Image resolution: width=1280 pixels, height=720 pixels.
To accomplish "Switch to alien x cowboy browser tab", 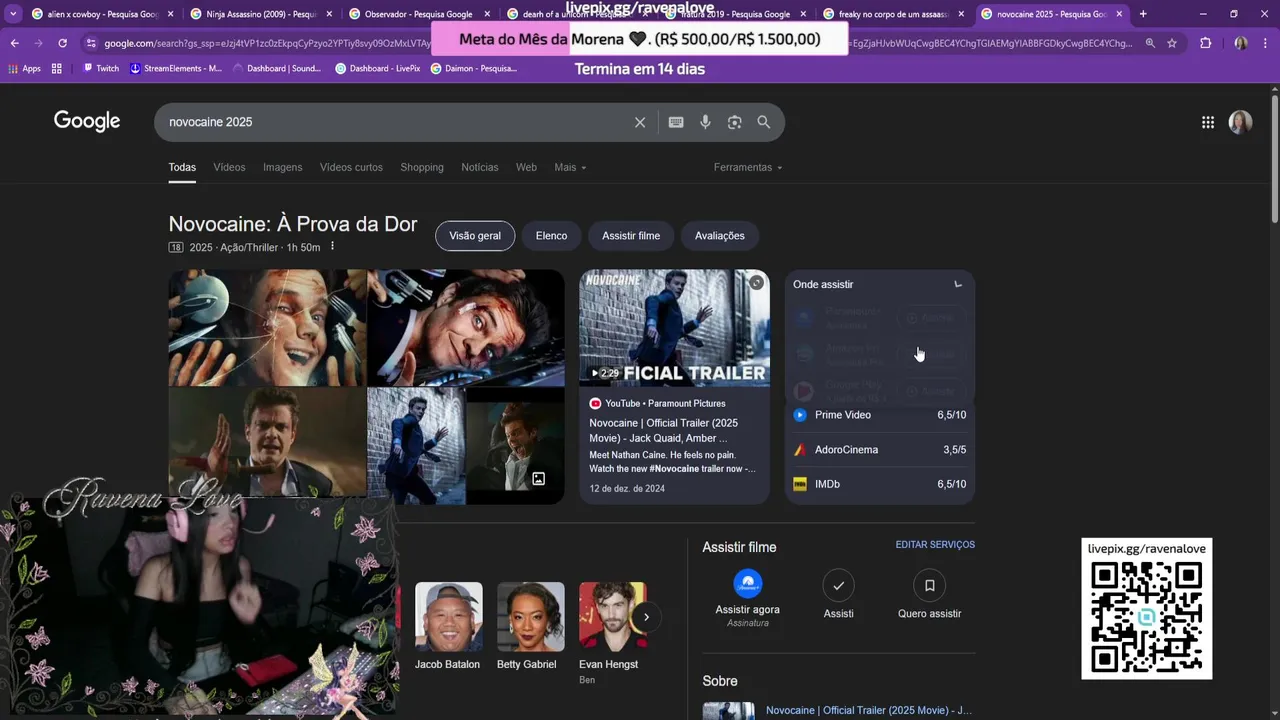I will tap(102, 14).
